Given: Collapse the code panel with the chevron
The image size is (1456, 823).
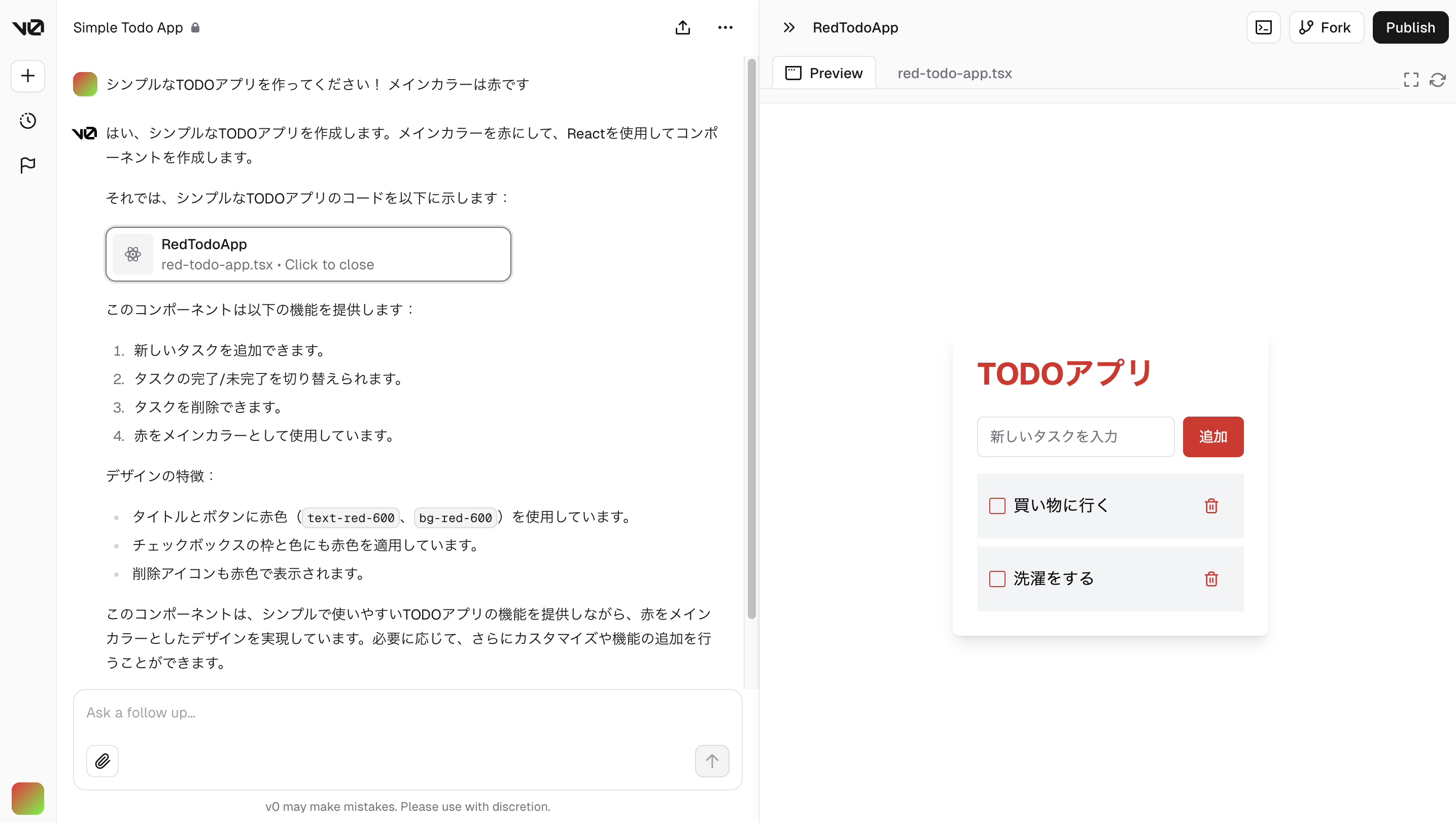Looking at the screenshot, I should click(788, 27).
